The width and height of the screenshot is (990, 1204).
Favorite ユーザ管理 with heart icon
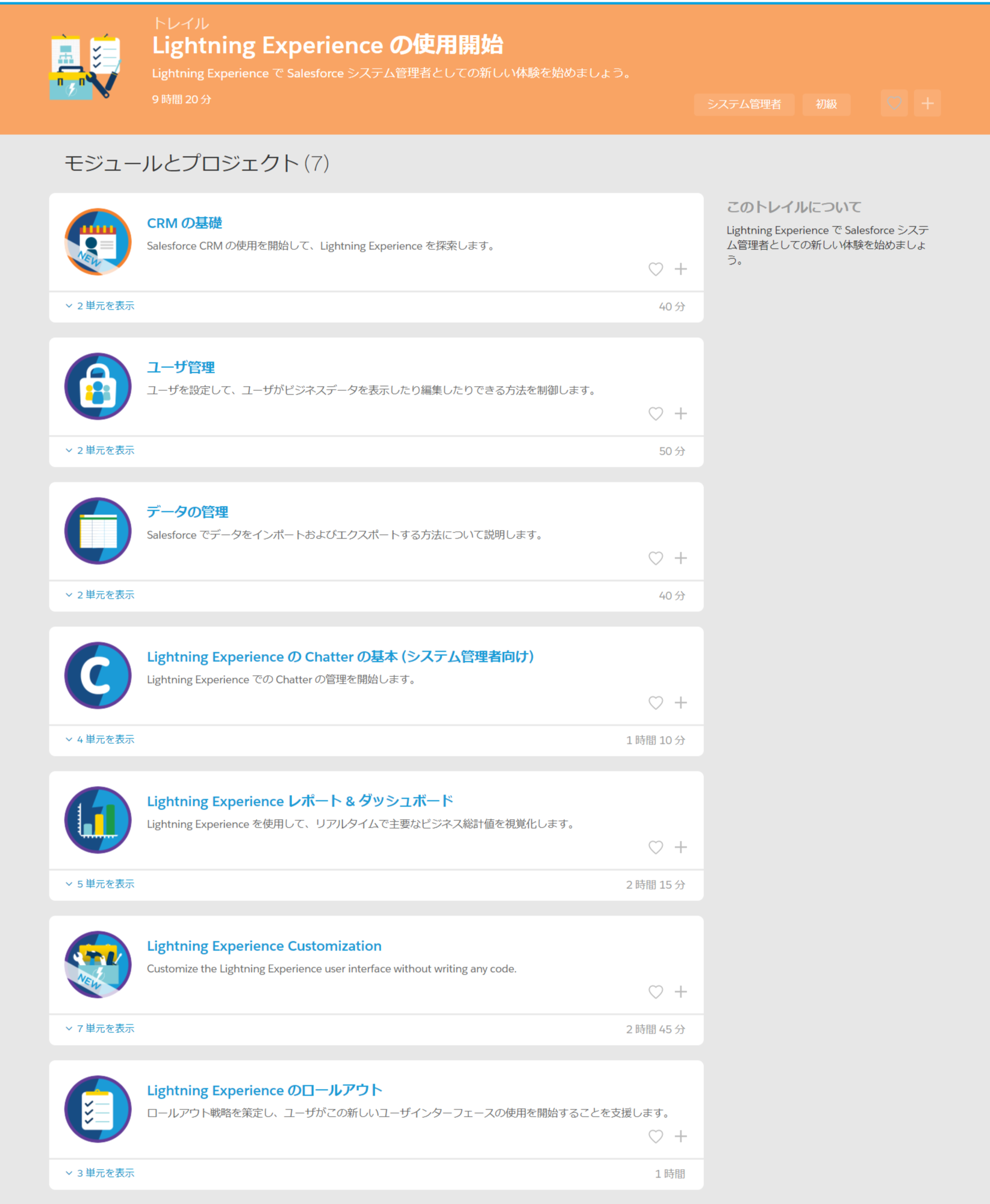(x=655, y=414)
